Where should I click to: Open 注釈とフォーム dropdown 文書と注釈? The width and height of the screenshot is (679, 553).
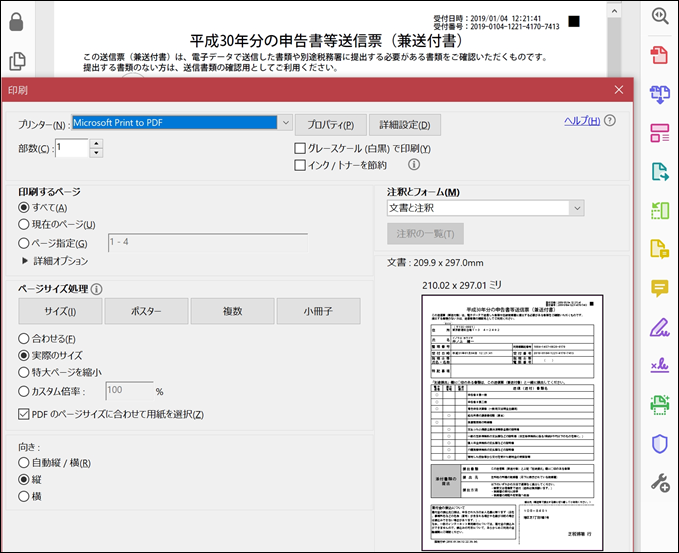[485, 208]
